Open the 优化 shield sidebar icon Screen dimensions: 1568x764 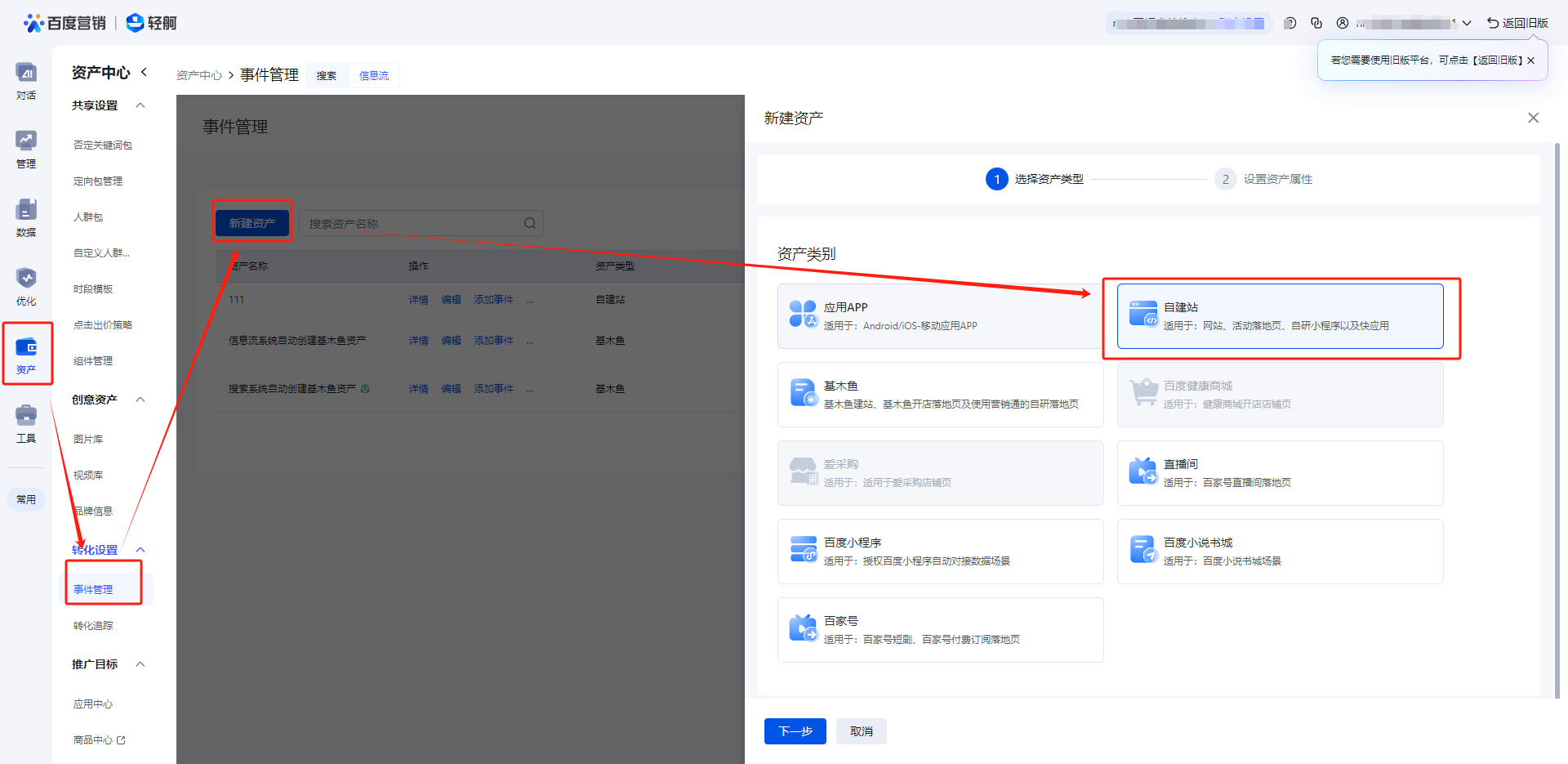point(26,286)
